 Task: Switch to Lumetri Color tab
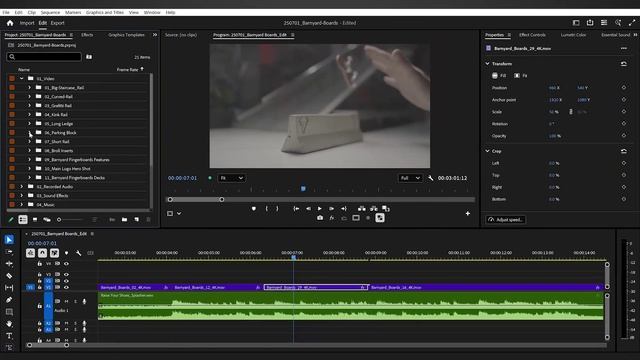(x=573, y=35)
